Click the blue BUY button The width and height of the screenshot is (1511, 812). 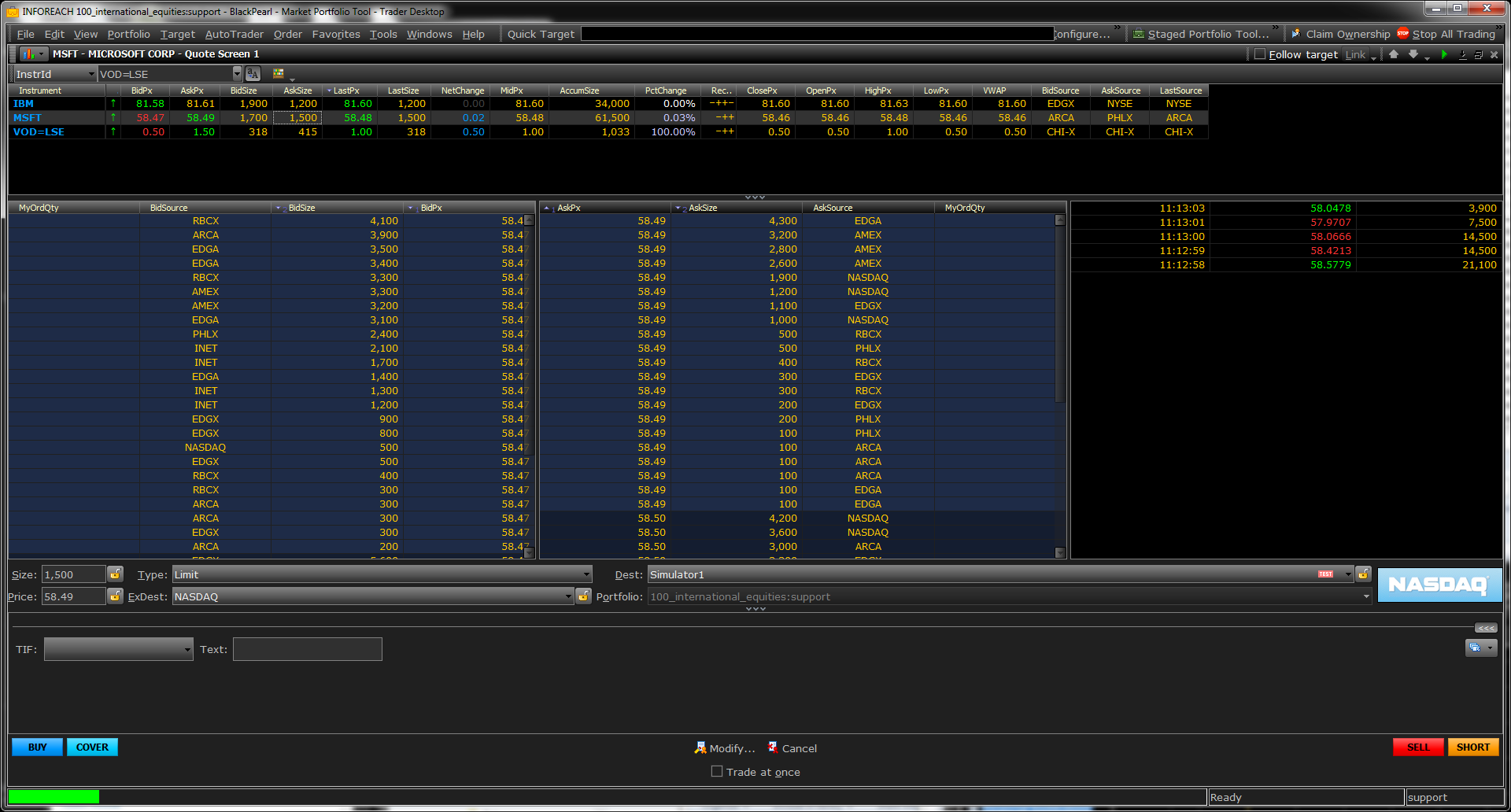(x=37, y=747)
